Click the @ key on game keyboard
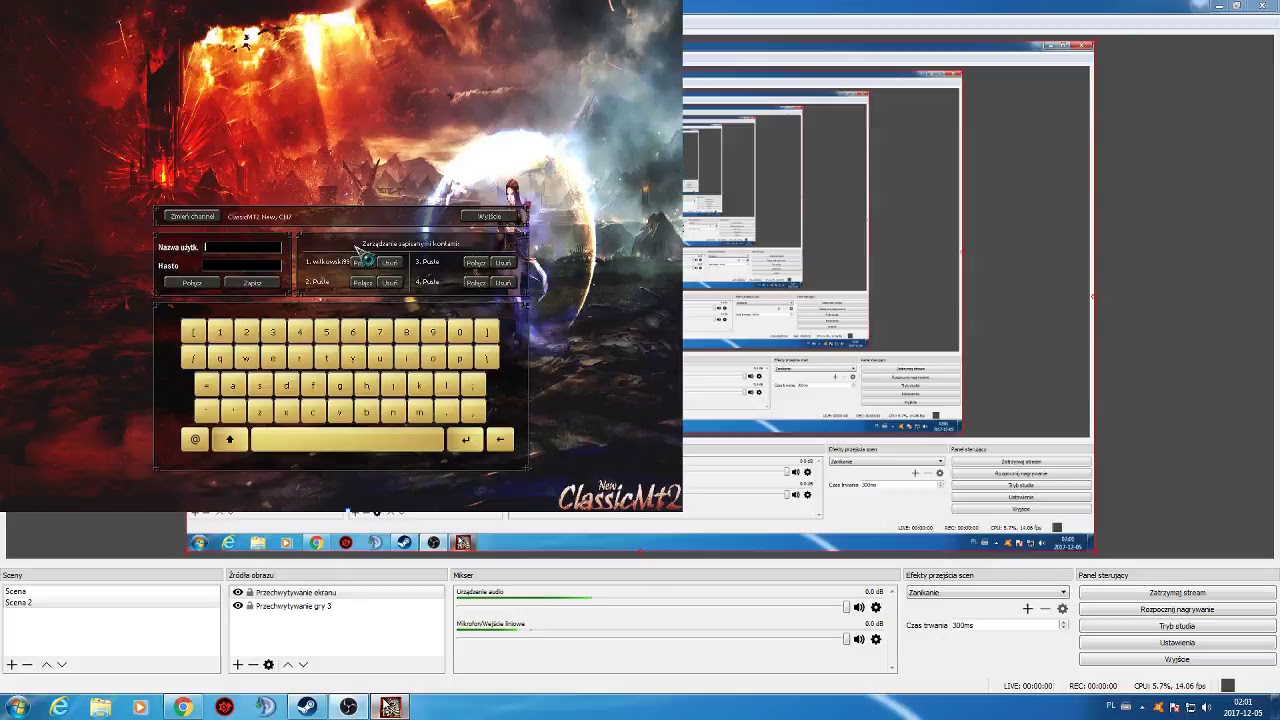1280x720 pixels. tap(195, 439)
